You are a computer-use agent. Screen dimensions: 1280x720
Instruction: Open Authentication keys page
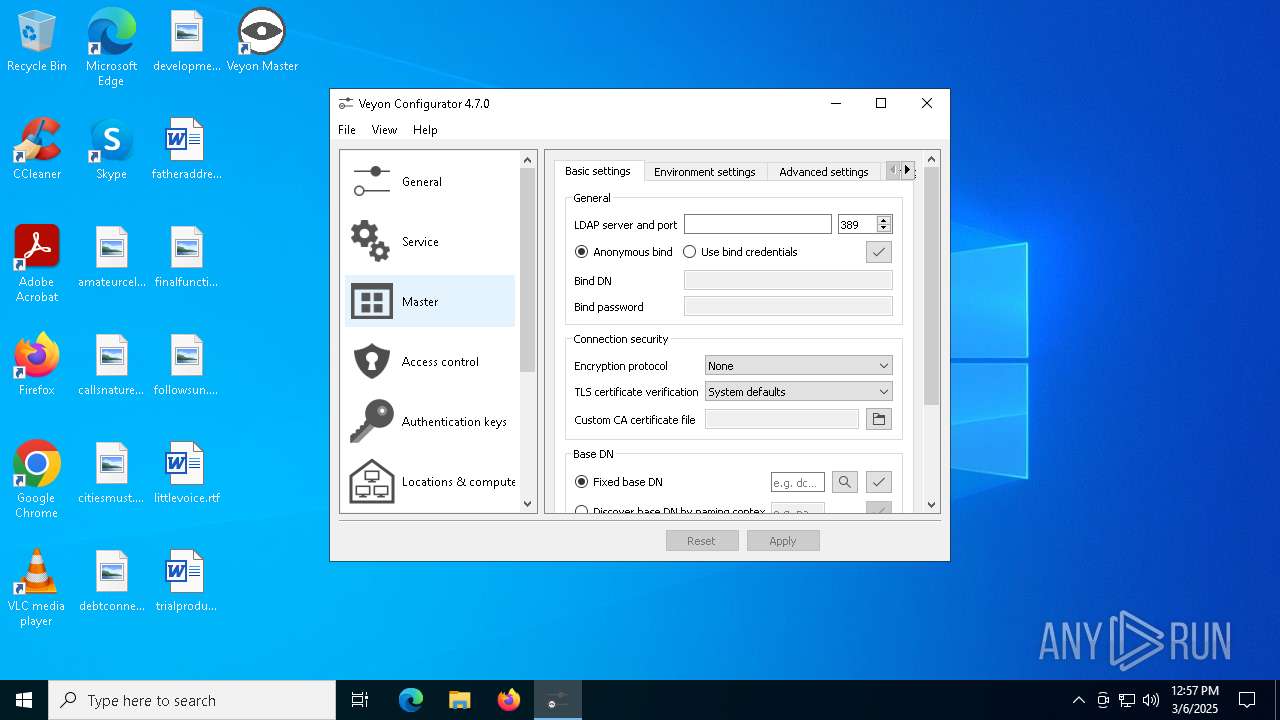430,422
